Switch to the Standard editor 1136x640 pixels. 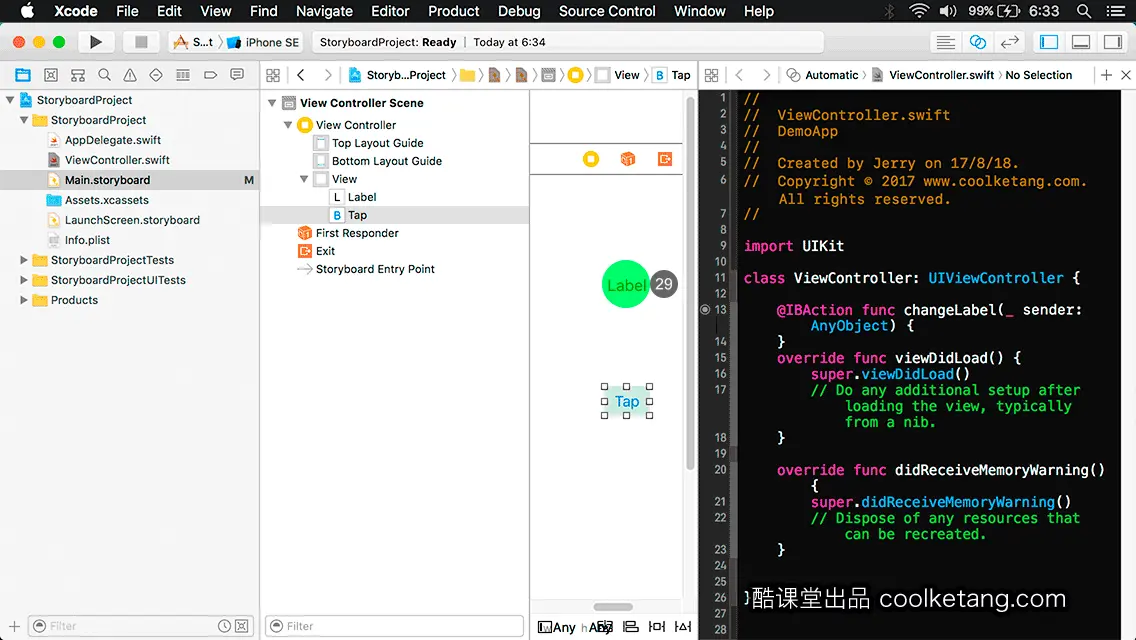pyautogui.click(x=945, y=42)
